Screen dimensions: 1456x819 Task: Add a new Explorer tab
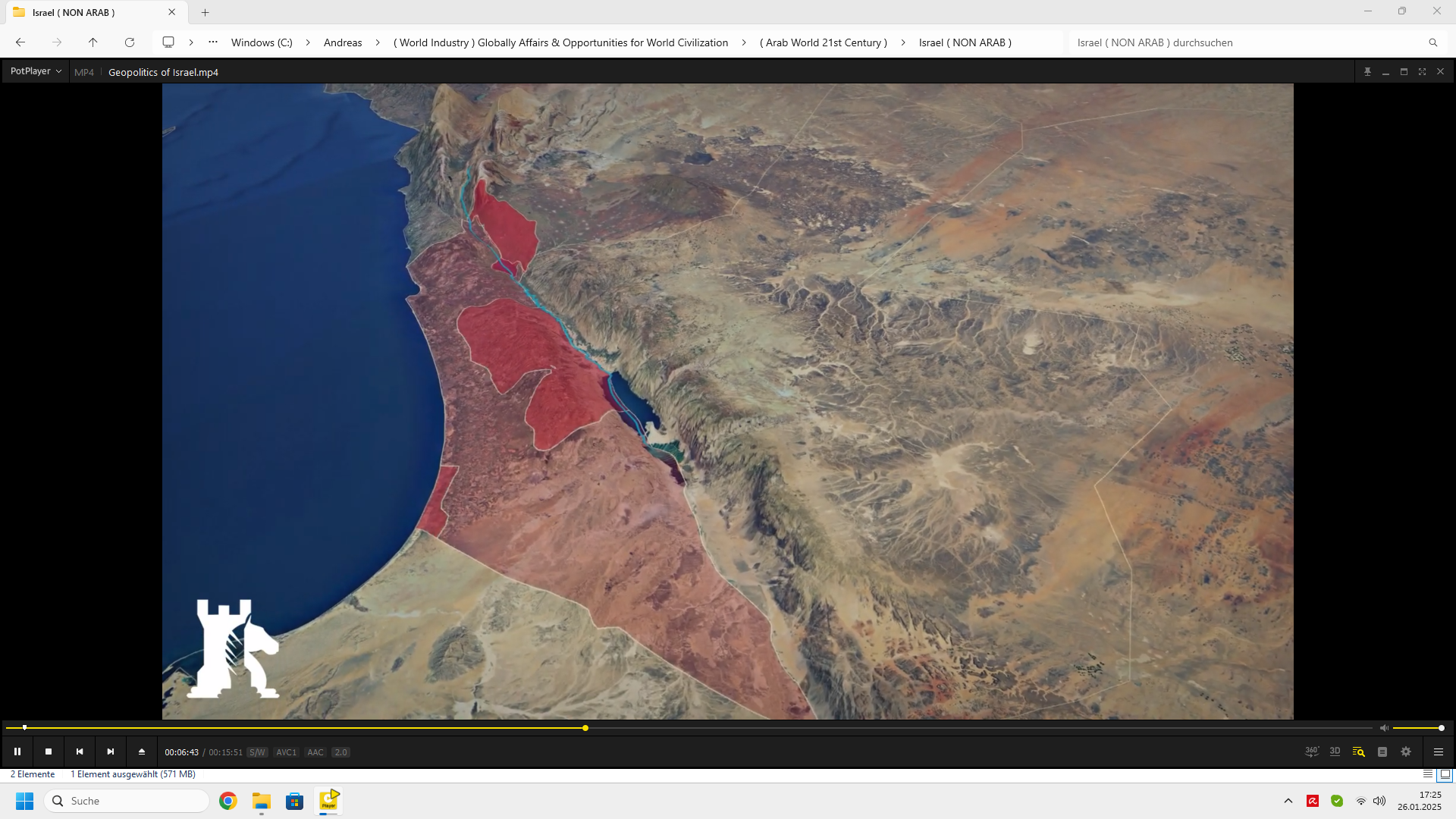coord(205,12)
